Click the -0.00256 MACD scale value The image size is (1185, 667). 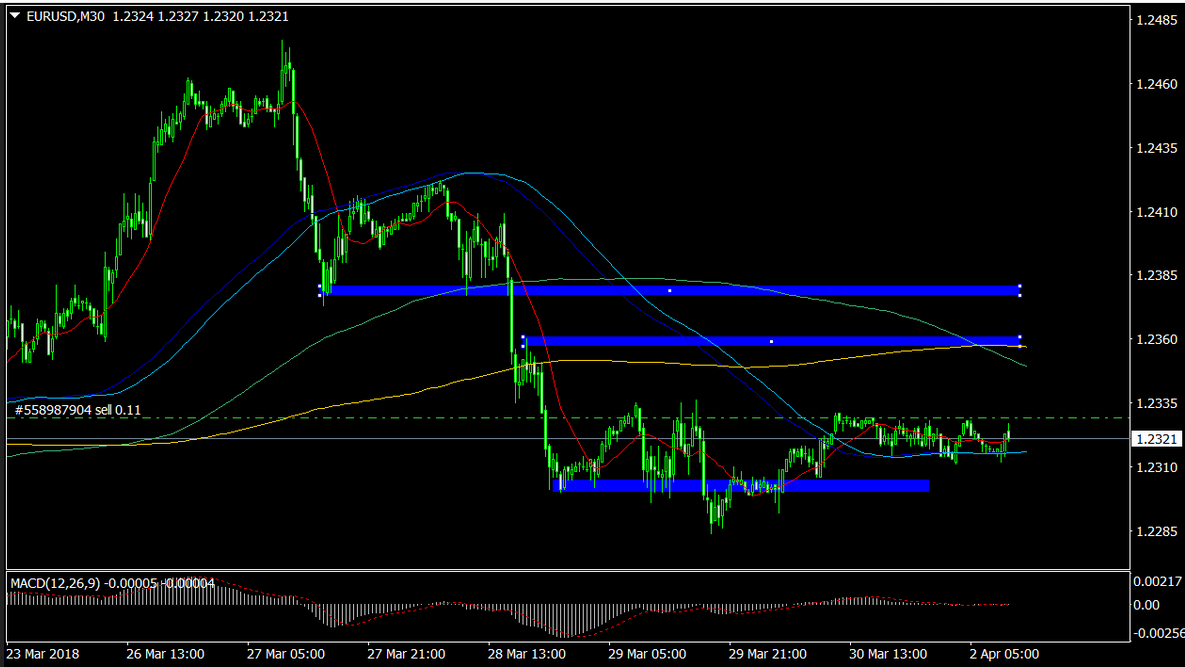(1156, 633)
